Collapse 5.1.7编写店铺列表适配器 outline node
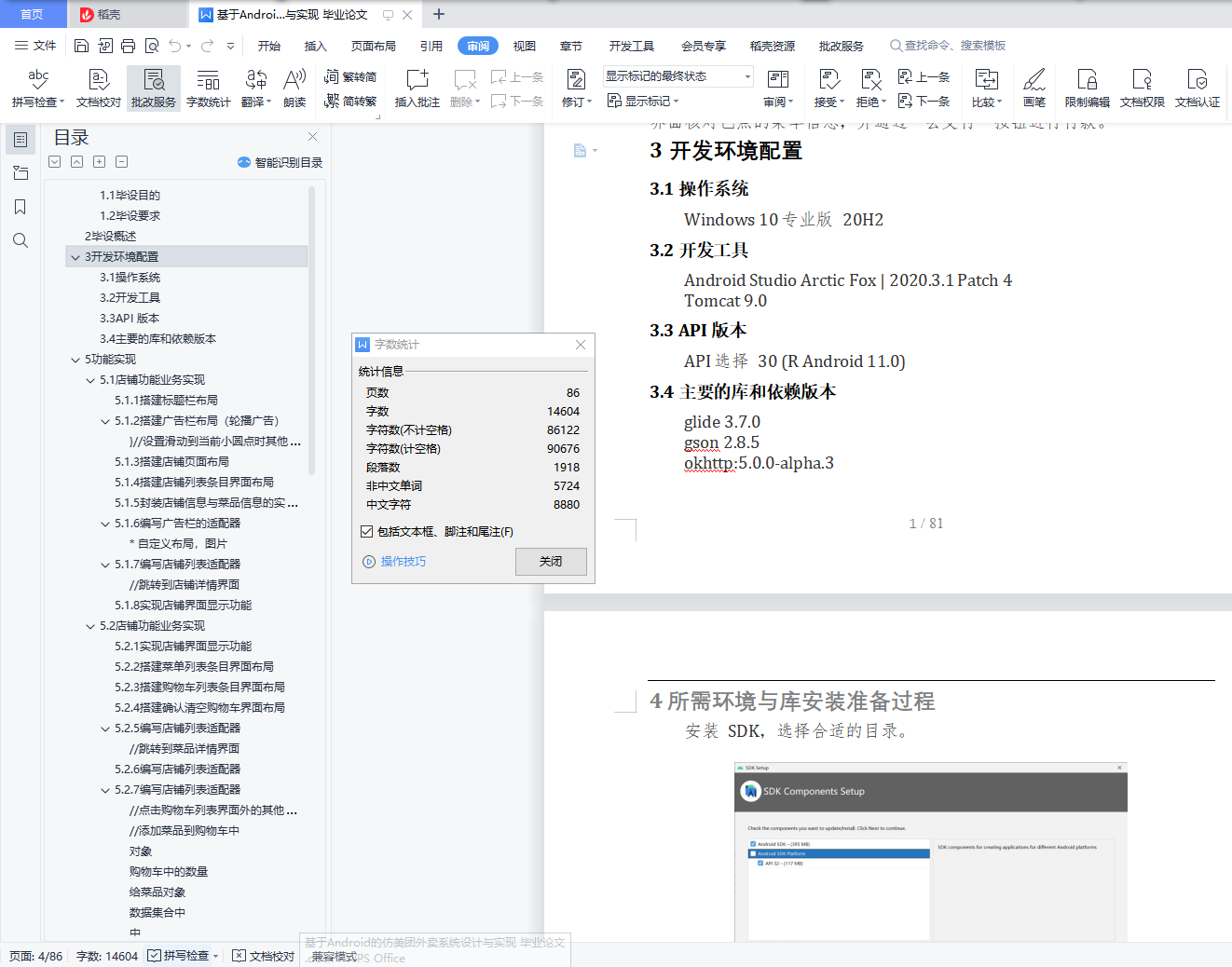This screenshot has width=1232, height=967. (x=105, y=565)
